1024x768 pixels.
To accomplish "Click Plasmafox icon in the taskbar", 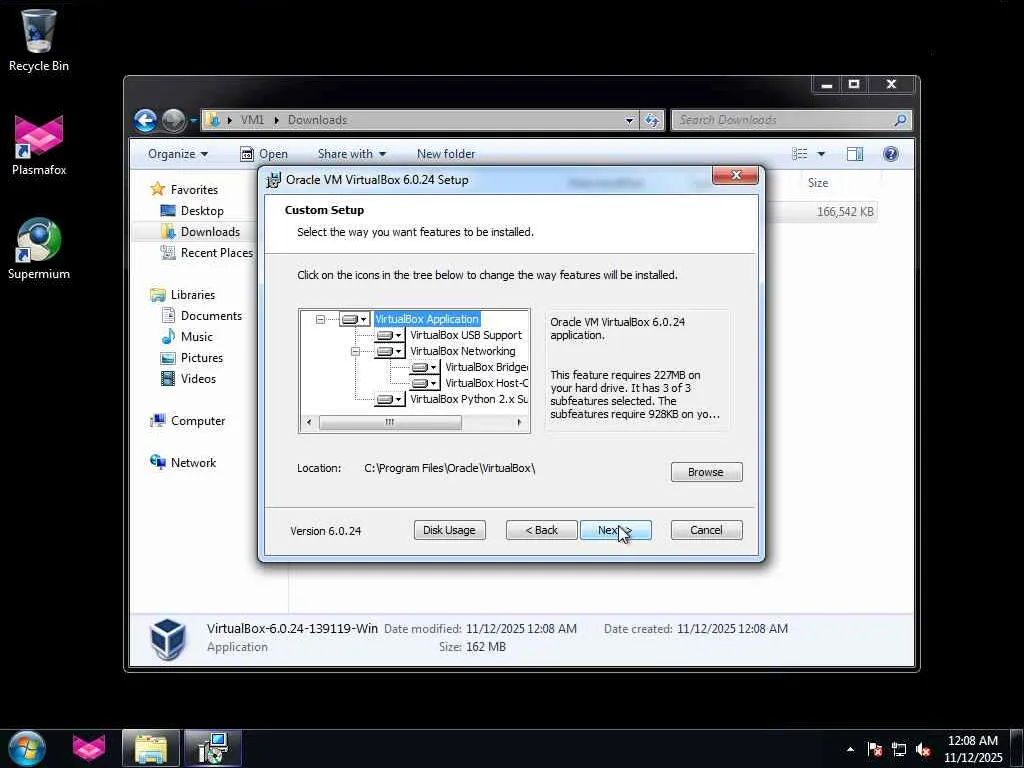I will pyautogui.click(x=89, y=748).
